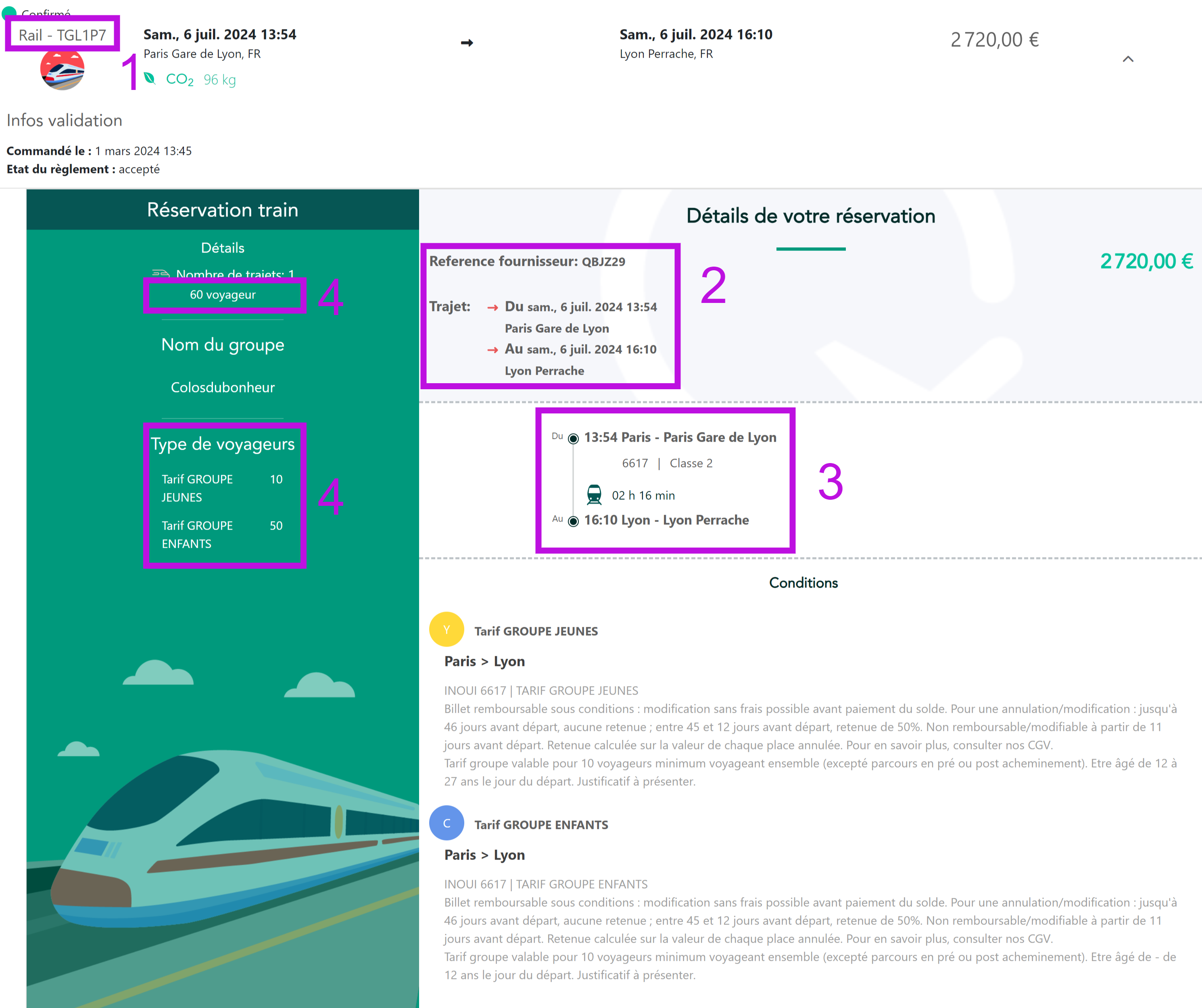Click the arrow between departure and arrival
The image size is (1202, 1008).
tap(467, 43)
